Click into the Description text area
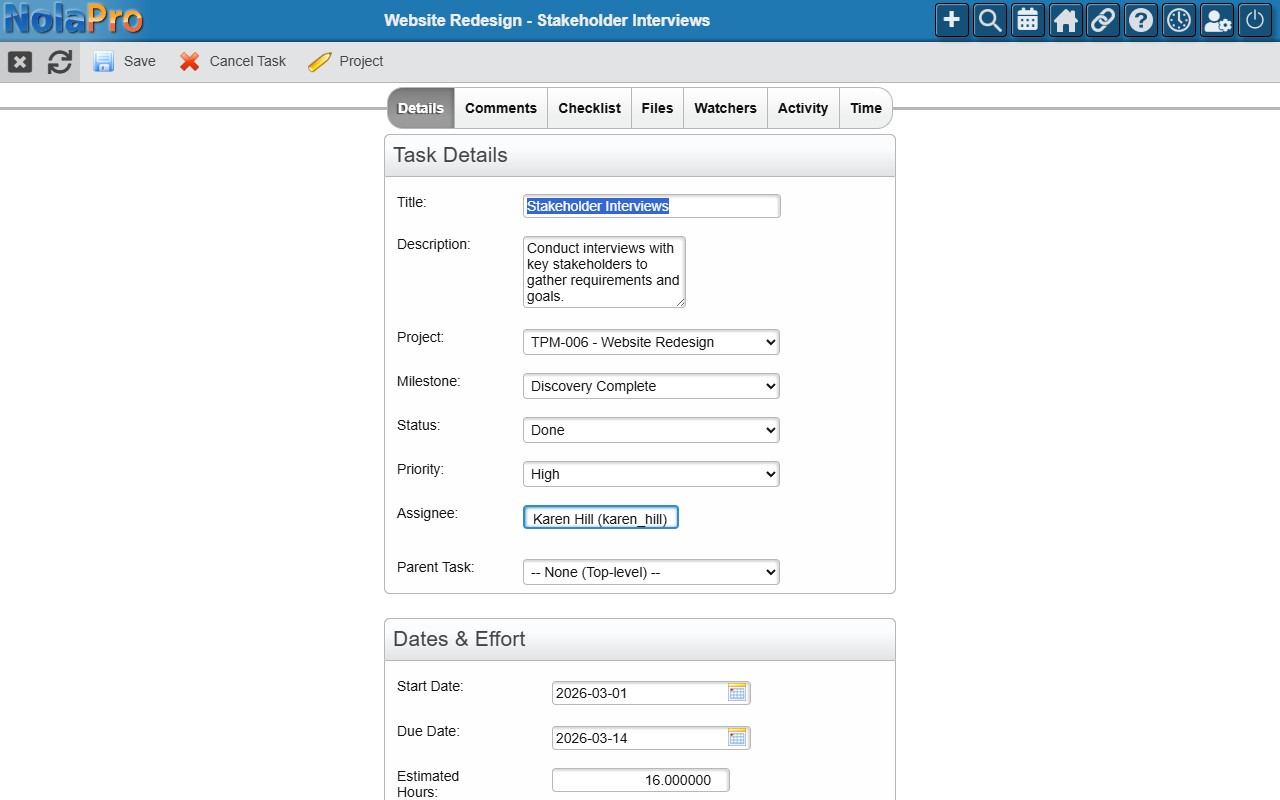 tap(604, 272)
